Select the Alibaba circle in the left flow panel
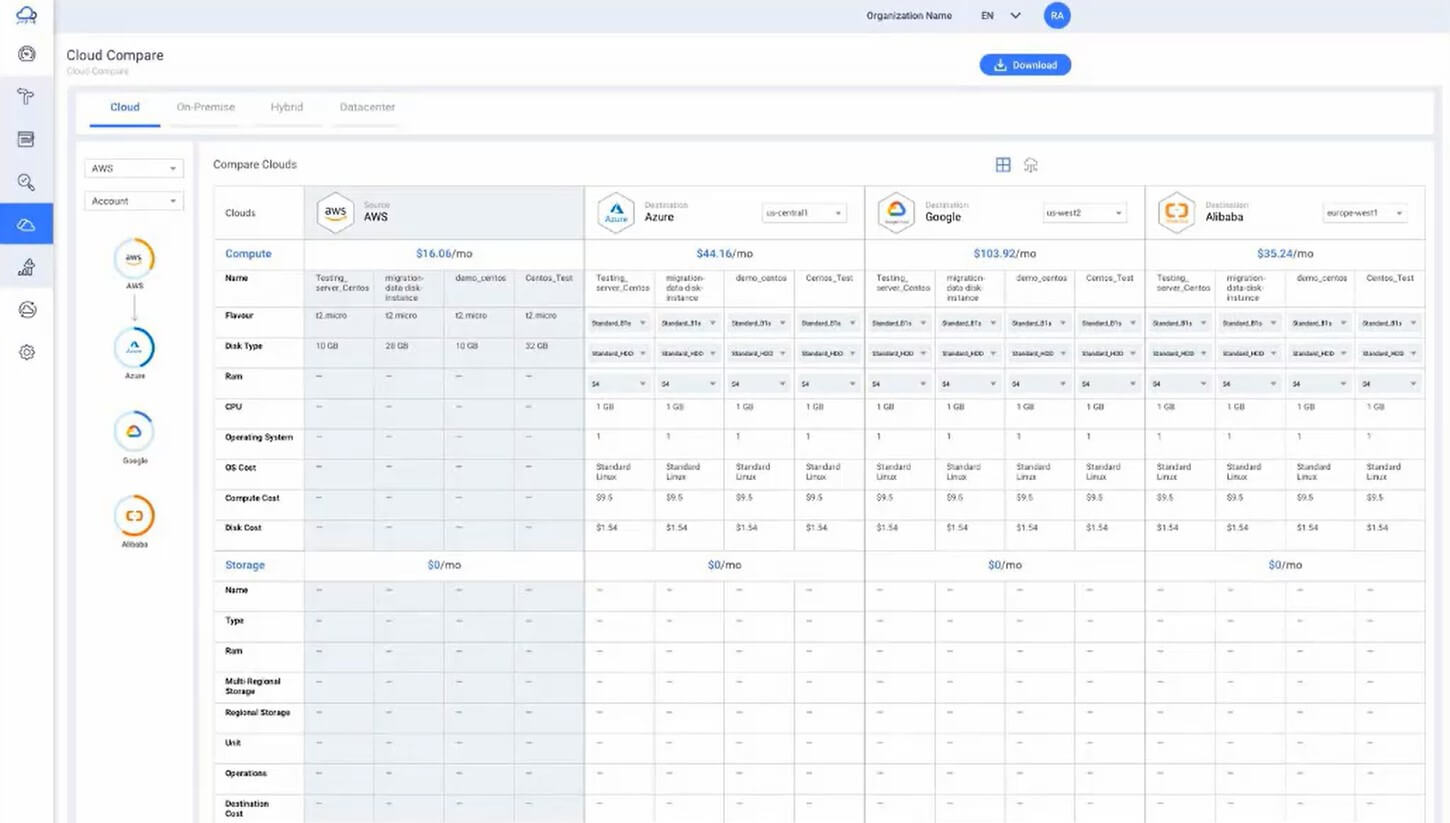Image resolution: width=1450 pixels, height=823 pixels. tap(134, 516)
